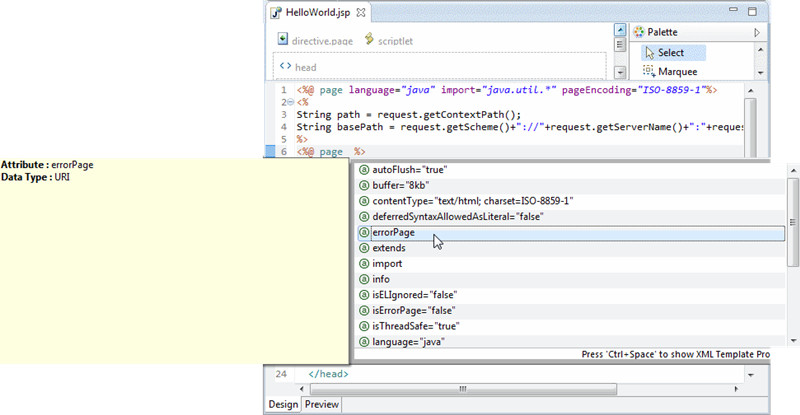Click the scriptlet element icon
Image resolution: width=800 pixels, height=415 pixels.
[370, 40]
